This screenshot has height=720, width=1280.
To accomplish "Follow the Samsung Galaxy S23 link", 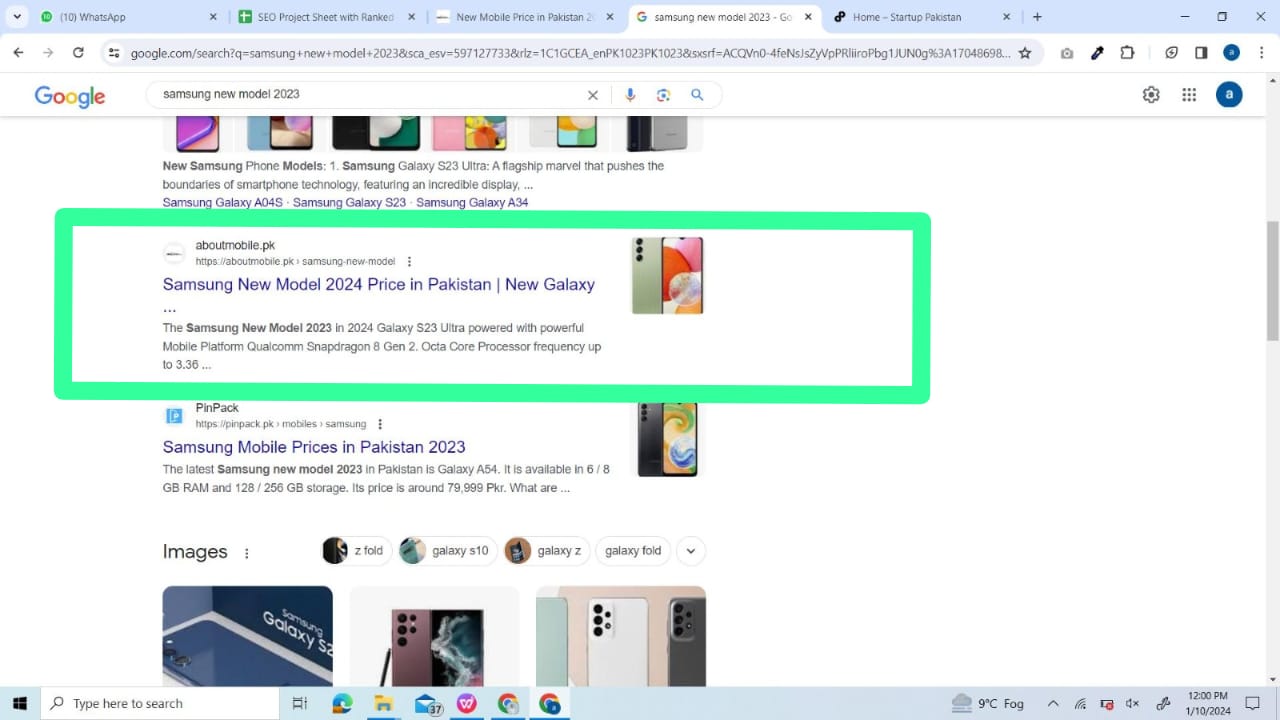I will pos(349,202).
